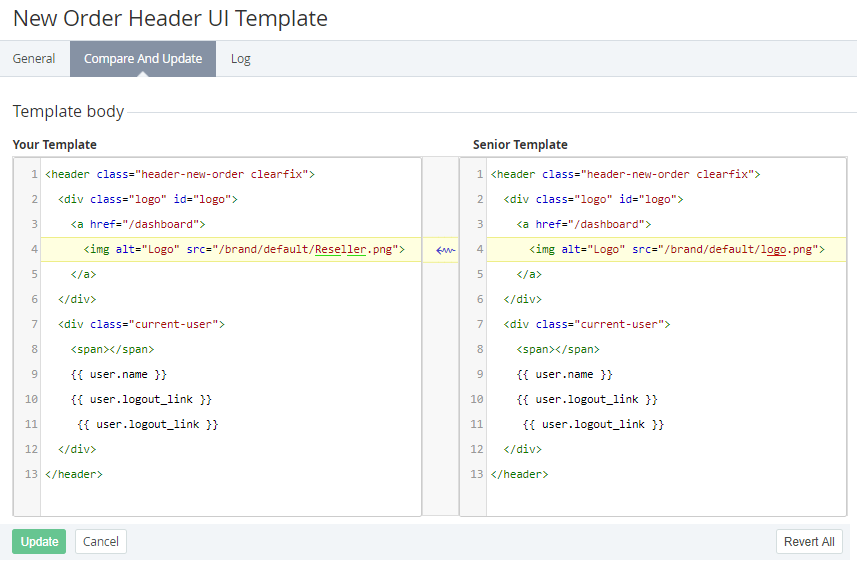Open the General tab
The image size is (857, 569).
(34, 59)
